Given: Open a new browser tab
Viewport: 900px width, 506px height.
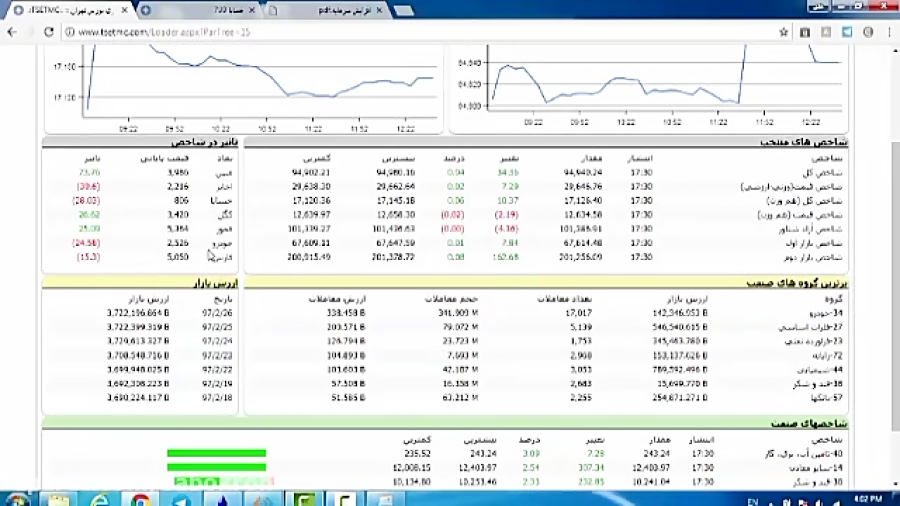Looking at the screenshot, I should (x=404, y=10).
